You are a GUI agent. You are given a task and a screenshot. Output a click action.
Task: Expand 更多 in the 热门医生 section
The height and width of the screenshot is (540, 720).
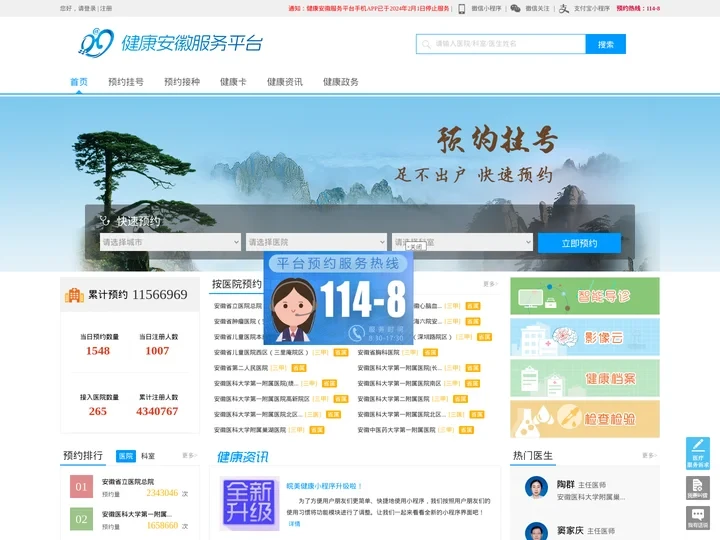649,456
